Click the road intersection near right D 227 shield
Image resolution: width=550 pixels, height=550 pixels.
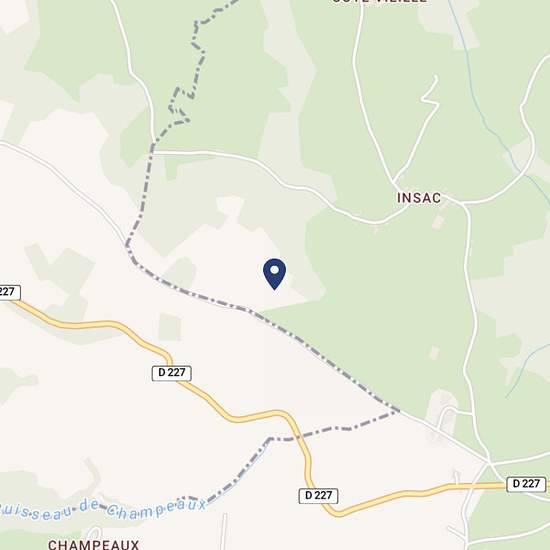488,462
